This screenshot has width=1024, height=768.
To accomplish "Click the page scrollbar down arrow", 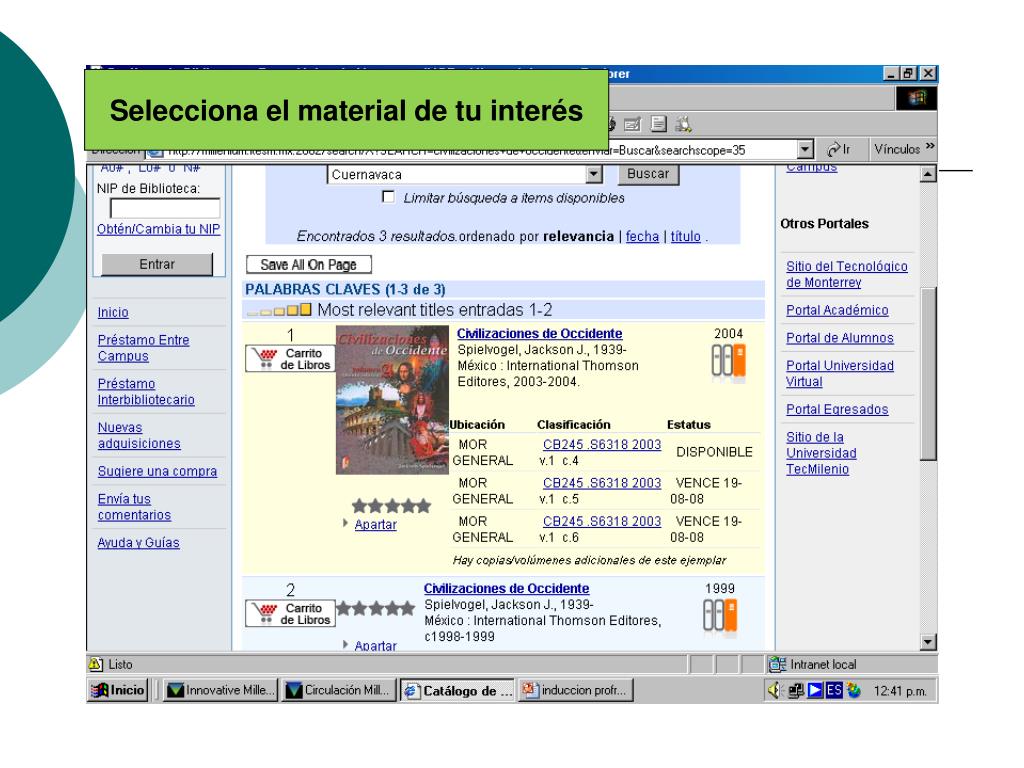I will (928, 642).
